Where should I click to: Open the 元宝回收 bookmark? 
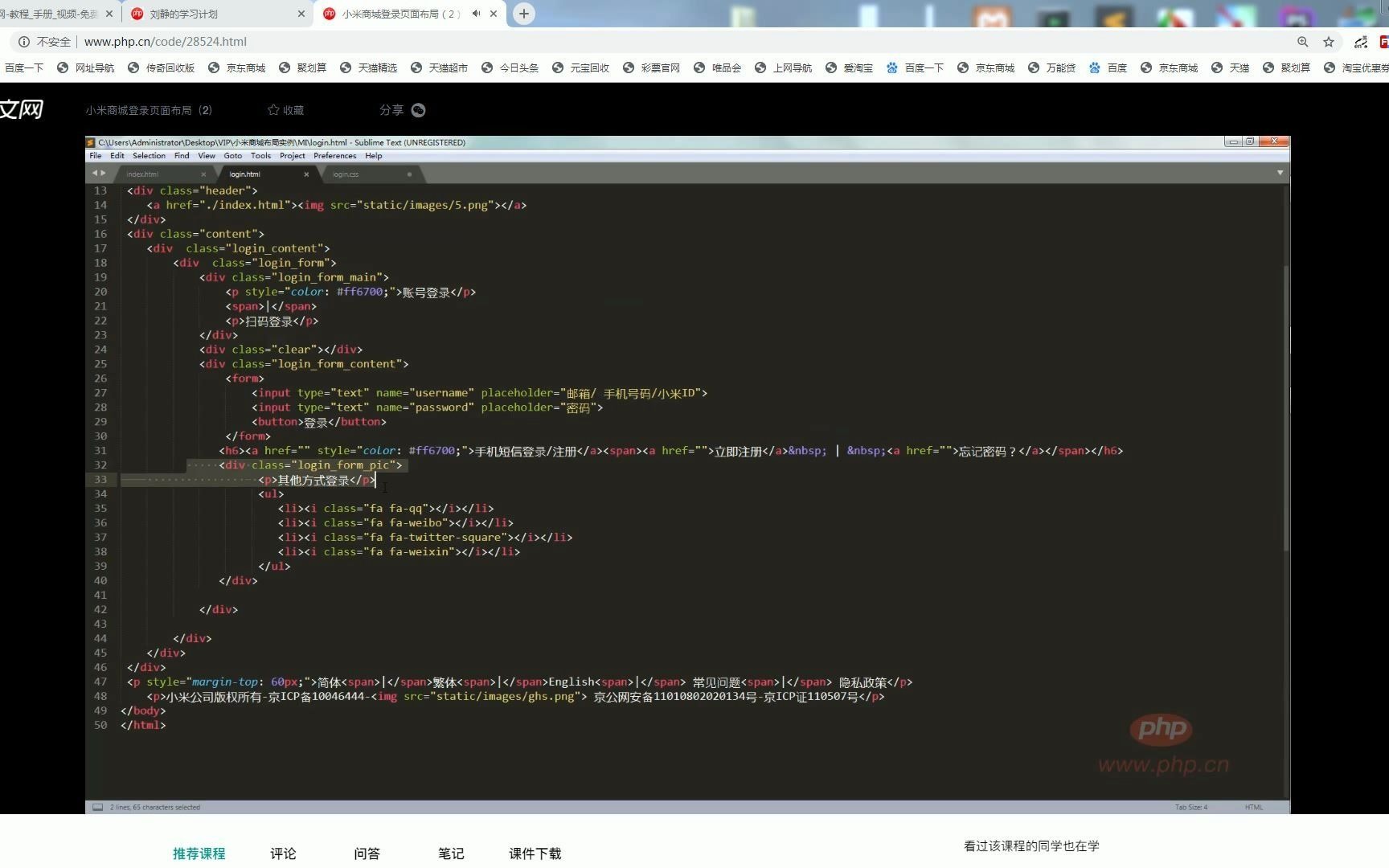click(x=581, y=68)
